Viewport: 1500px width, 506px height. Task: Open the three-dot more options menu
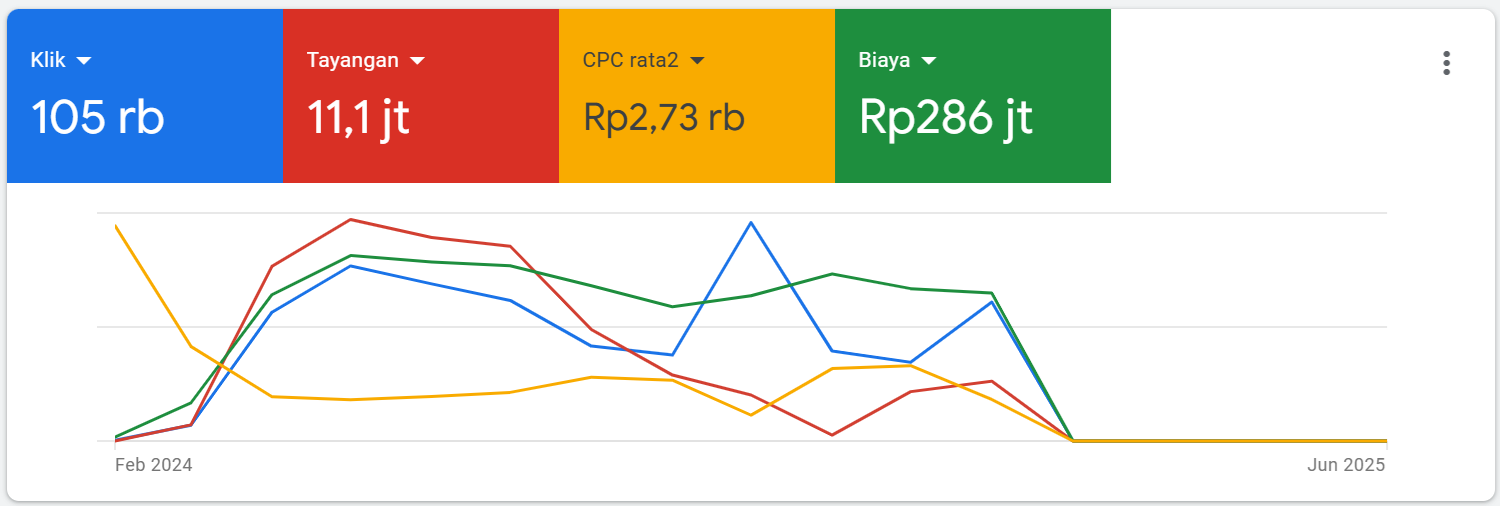(1446, 63)
